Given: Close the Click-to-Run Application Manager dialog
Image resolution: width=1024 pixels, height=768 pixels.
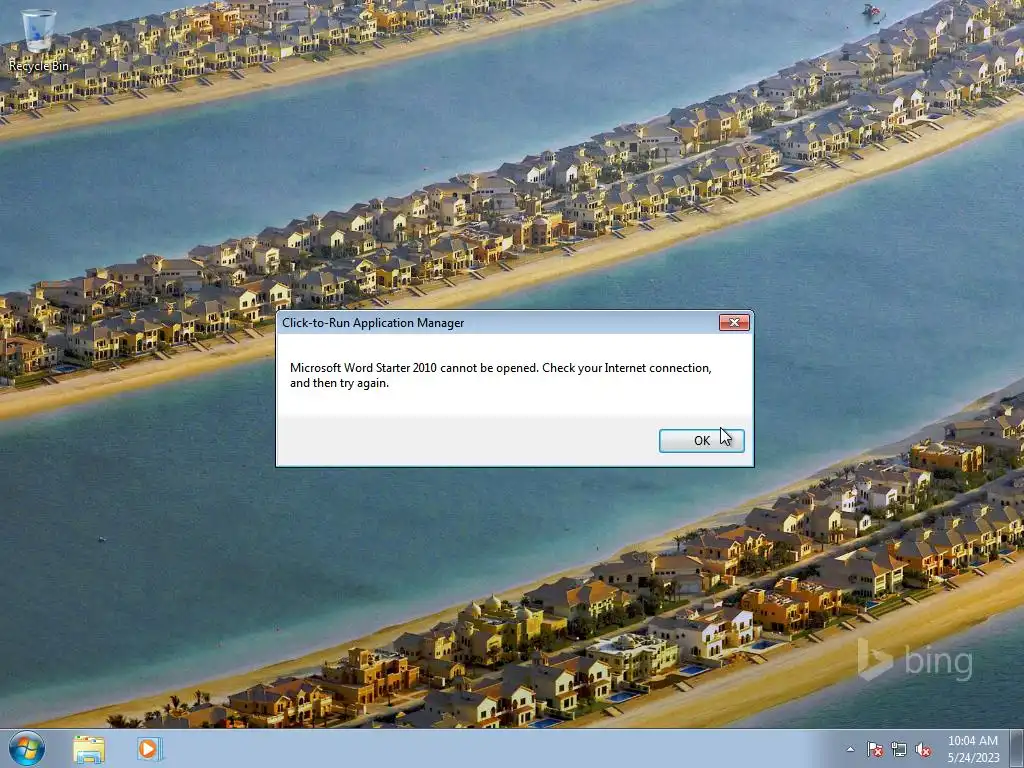Looking at the screenshot, I should point(734,323).
